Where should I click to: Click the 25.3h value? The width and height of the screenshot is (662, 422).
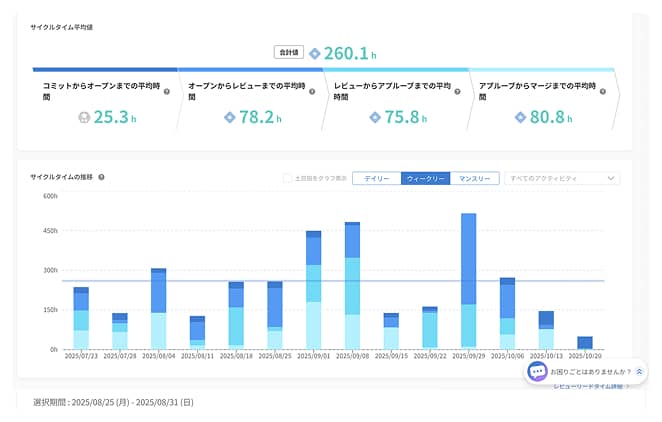[115, 117]
